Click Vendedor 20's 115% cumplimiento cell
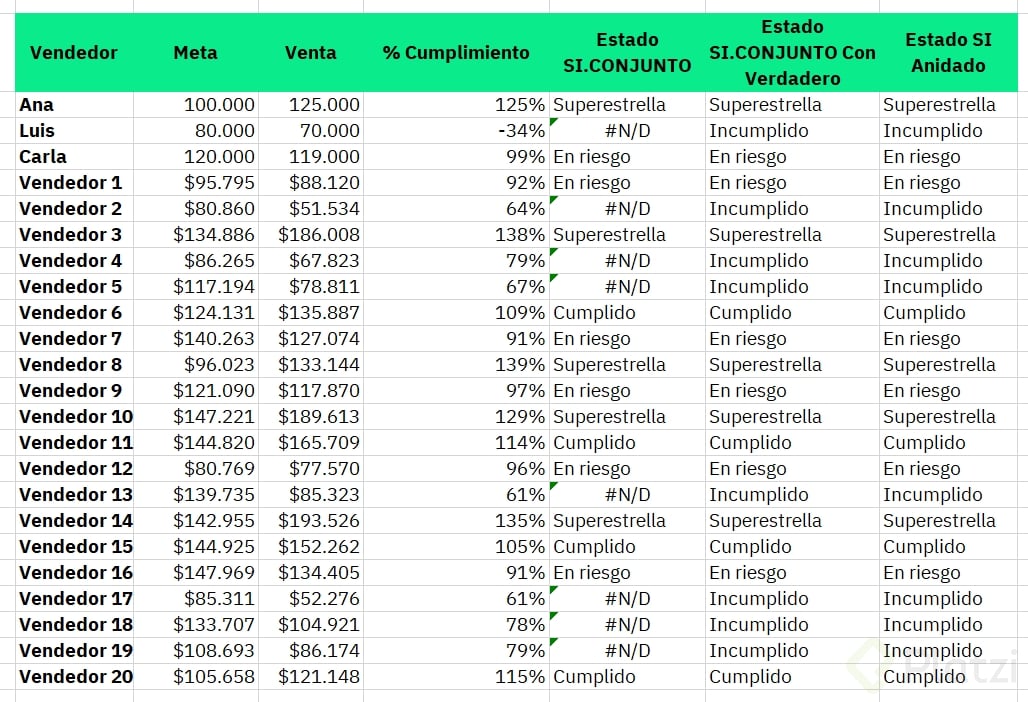Screen dimensions: 1028x702 [x=456, y=676]
